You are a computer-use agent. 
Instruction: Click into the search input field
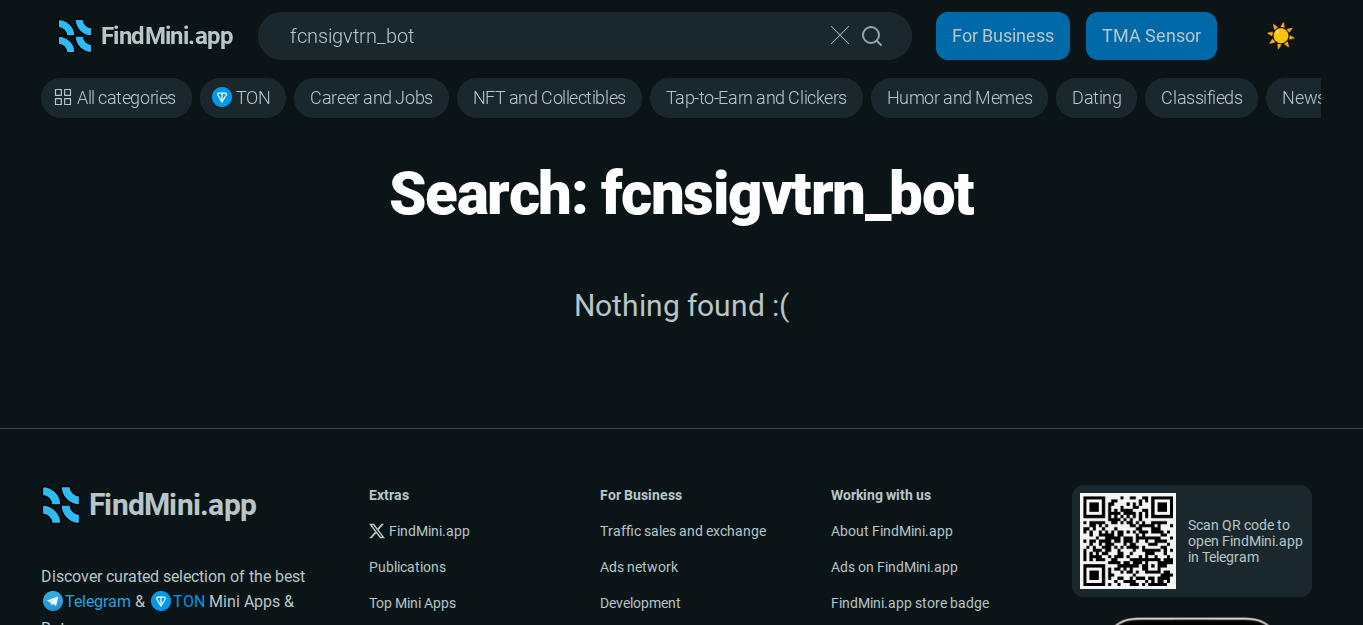tap(550, 36)
